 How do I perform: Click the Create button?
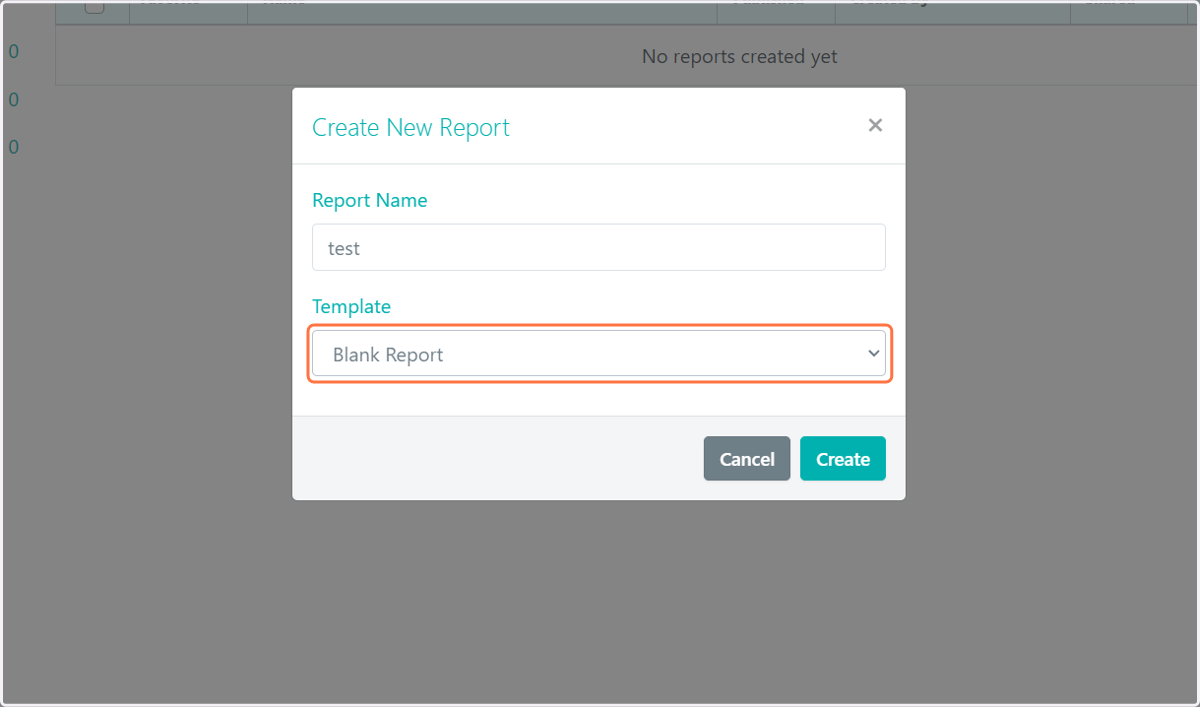(x=842, y=459)
